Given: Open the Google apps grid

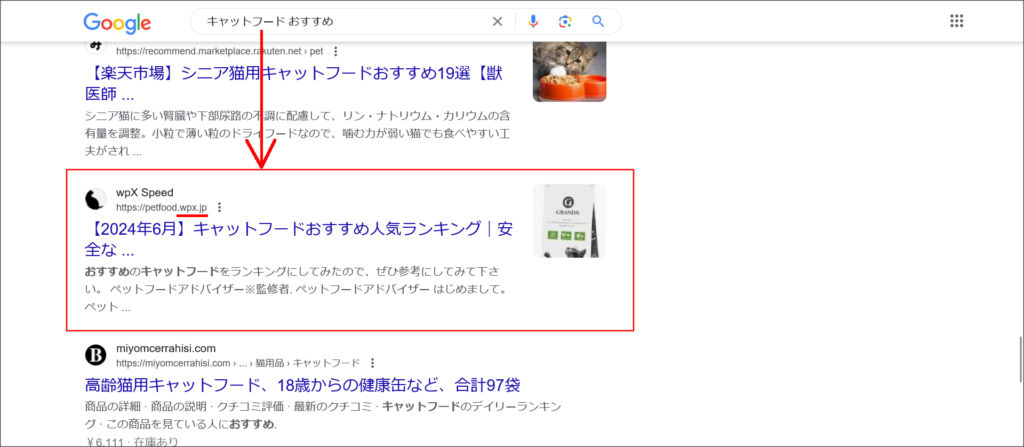Looking at the screenshot, I should pos(955,21).
